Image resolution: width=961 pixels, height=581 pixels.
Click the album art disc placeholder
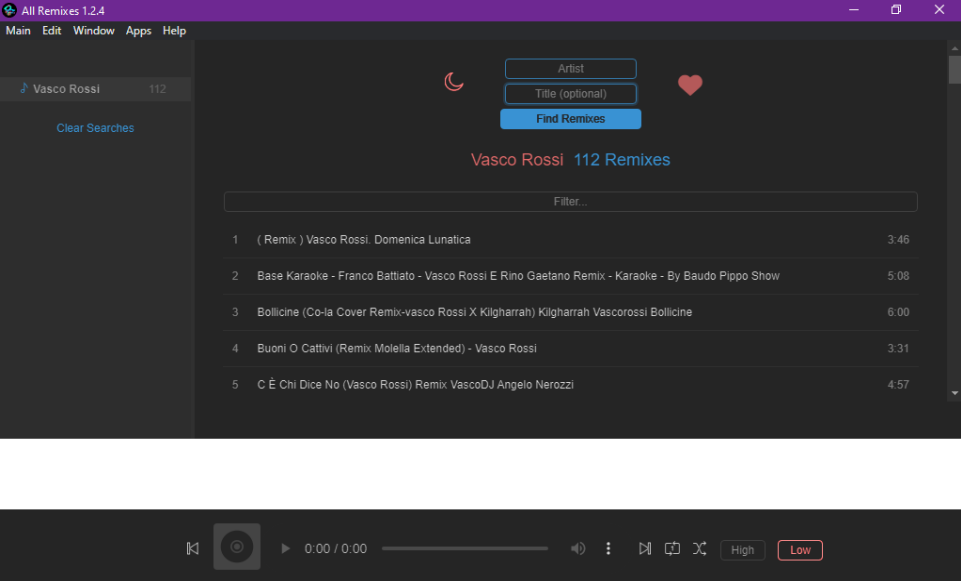coord(237,547)
